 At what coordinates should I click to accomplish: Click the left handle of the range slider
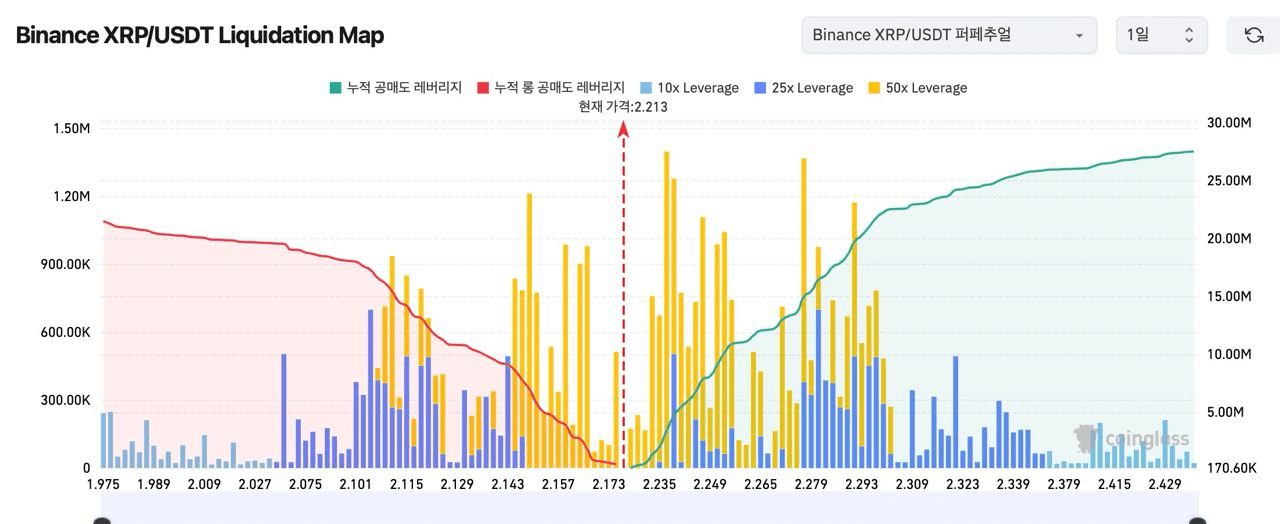click(x=101, y=520)
